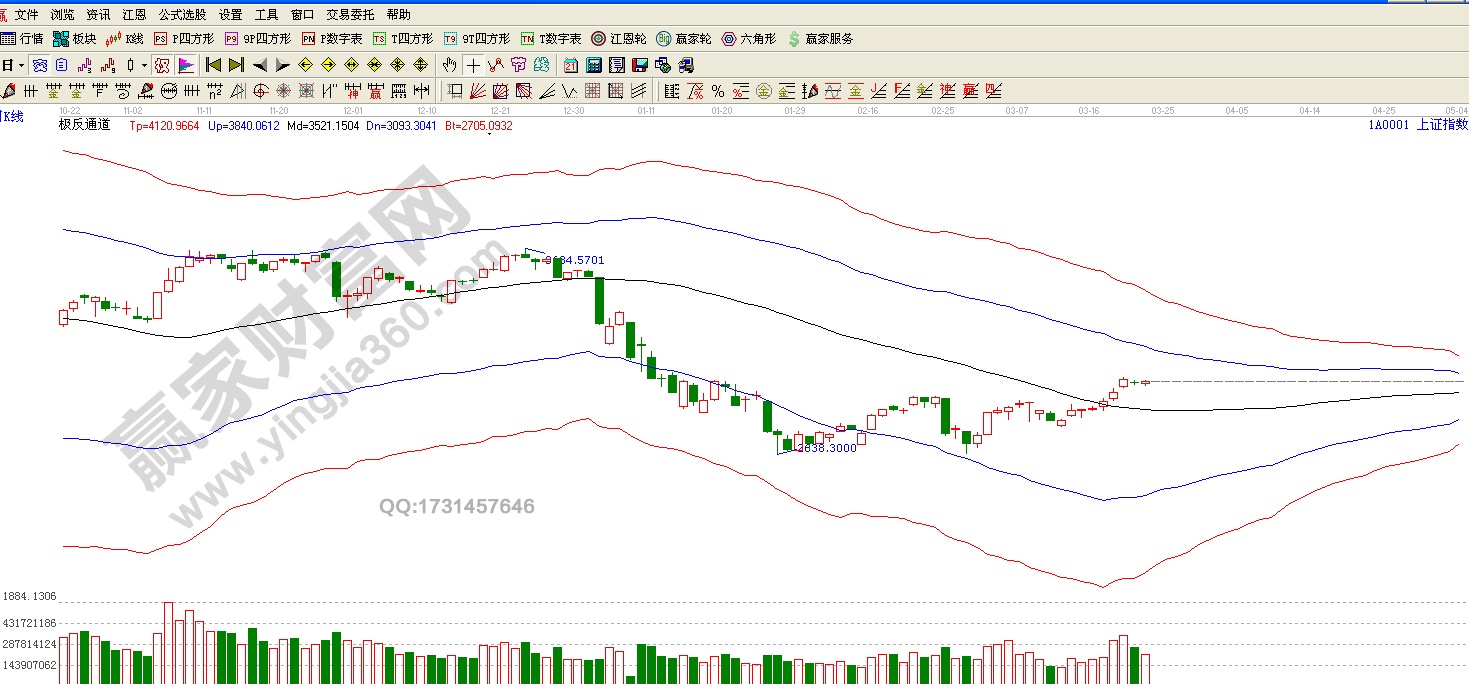Click the 12-30 date marker
The width and height of the screenshot is (1469, 684).
(x=573, y=111)
